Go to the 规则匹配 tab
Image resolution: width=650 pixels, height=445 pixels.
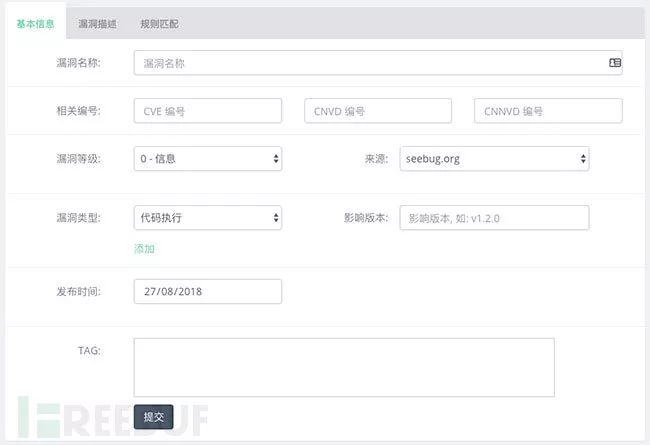coord(160,23)
